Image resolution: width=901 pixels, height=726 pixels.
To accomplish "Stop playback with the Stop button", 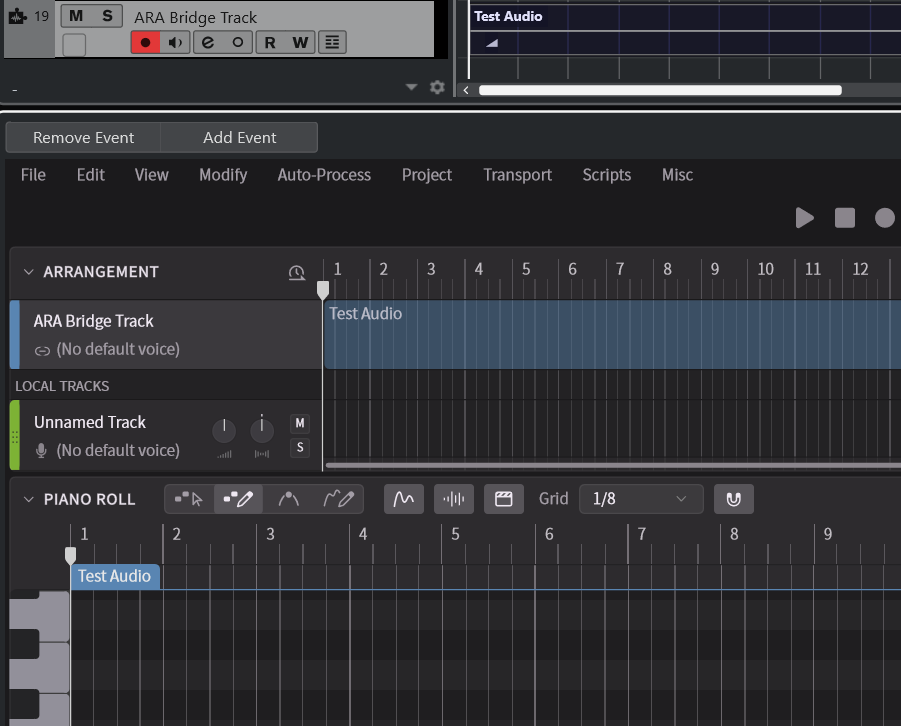I will 845,218.
